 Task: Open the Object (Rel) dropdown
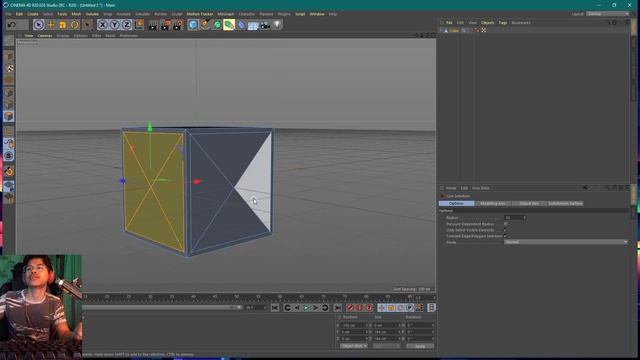point(353,346)
